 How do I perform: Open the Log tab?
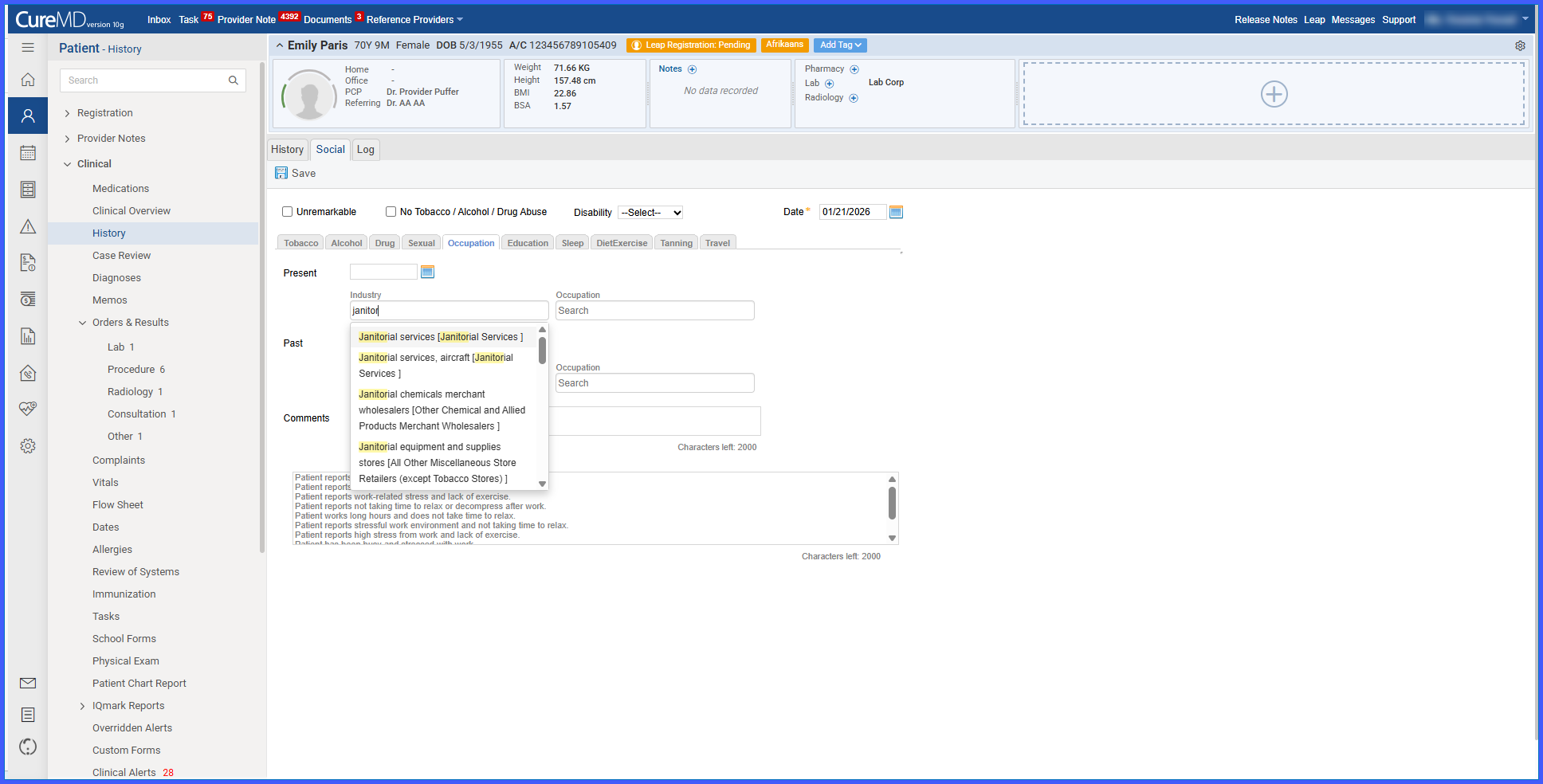pyautogui.click(x=366, y=150)
